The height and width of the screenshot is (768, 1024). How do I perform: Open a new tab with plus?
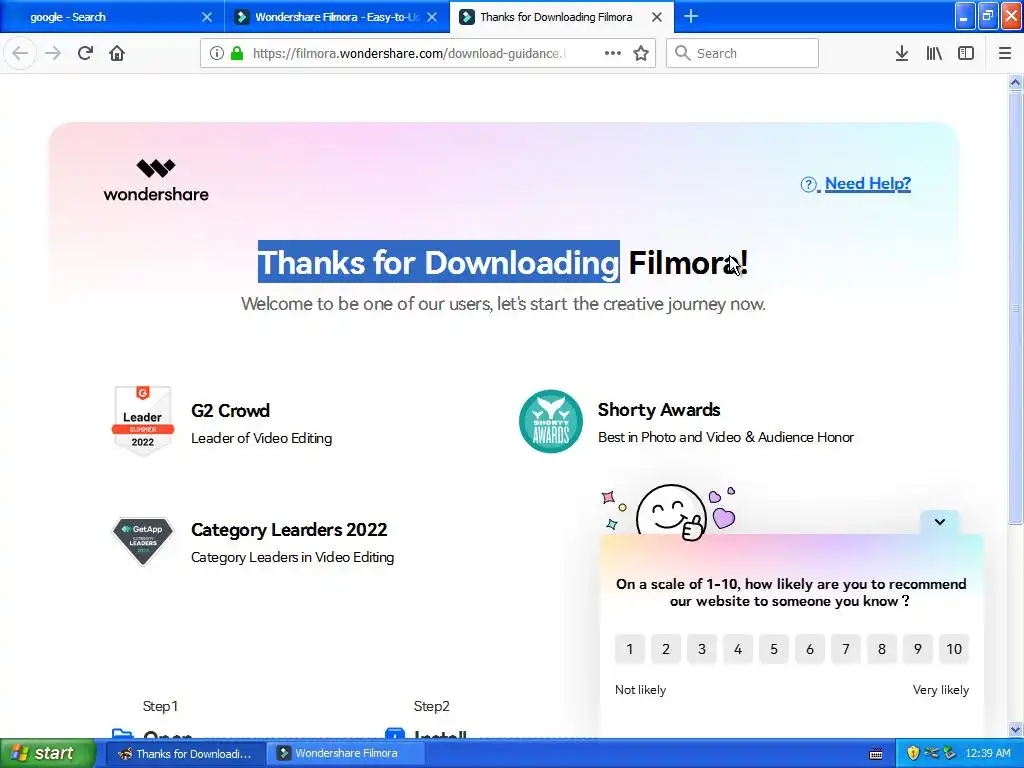pos(691,16)
